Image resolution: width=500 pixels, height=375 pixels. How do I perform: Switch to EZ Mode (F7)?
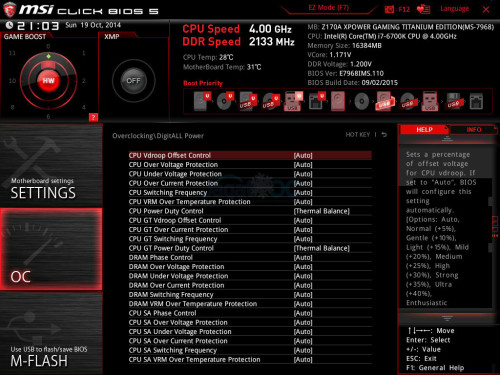[x=328, y=8]
